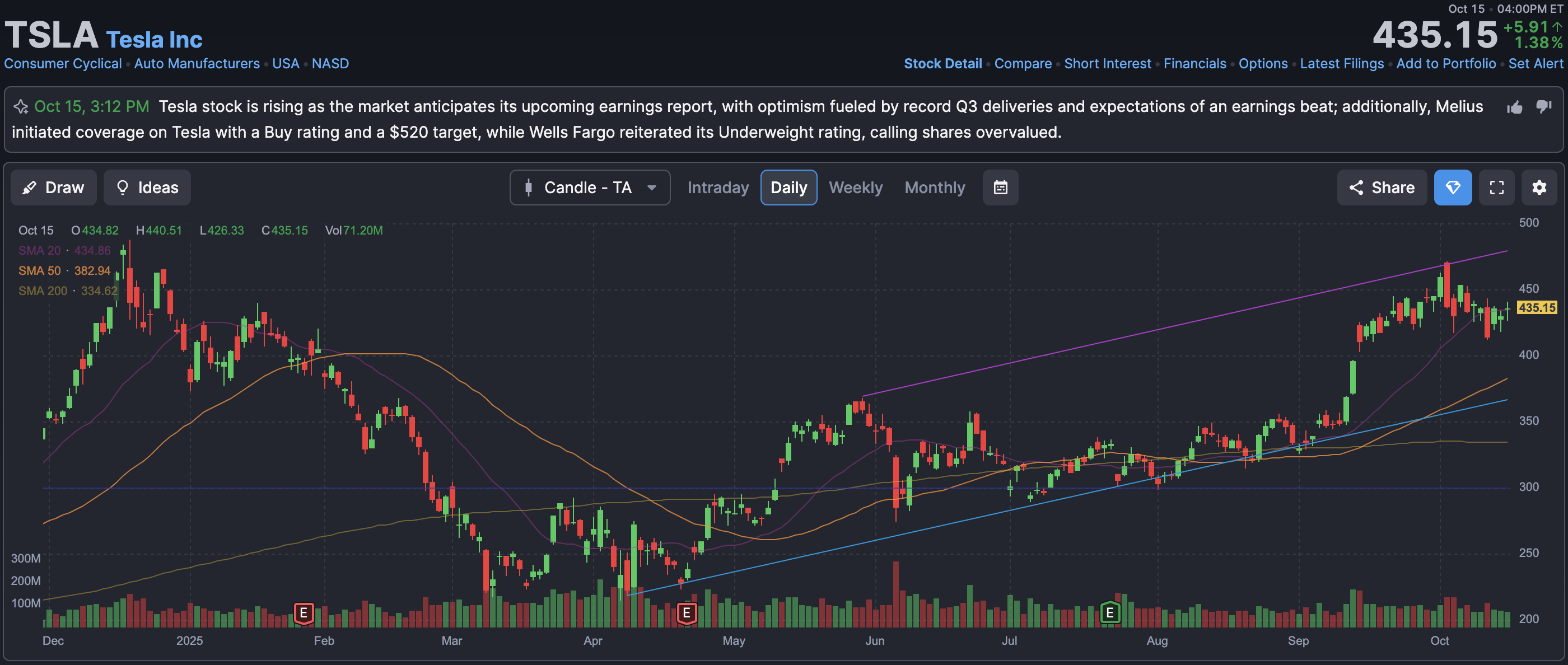Screen dimensions: 1568x665
Task: Open the Ideas lightbulb button
Action: point(147,188)
